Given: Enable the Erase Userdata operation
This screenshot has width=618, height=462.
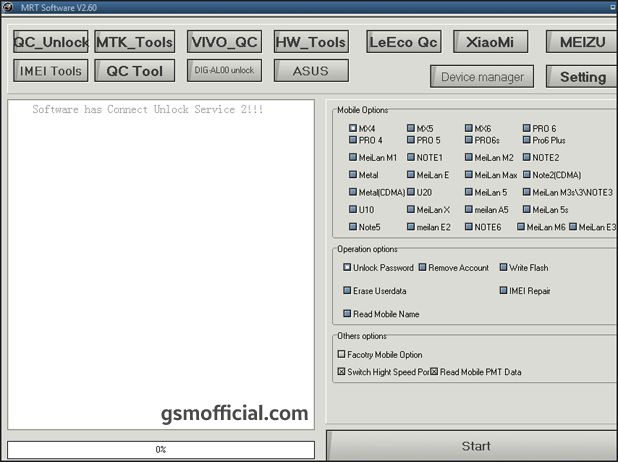Looking at the screenshot, I should click(347, 290).
